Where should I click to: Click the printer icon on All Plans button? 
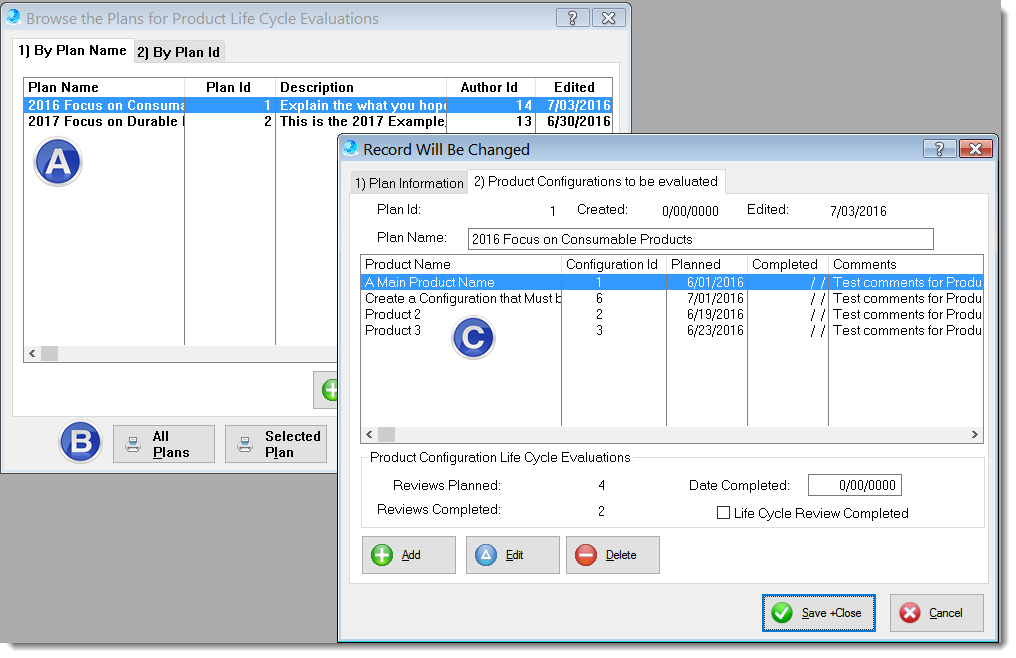click(x=134, y=442)
